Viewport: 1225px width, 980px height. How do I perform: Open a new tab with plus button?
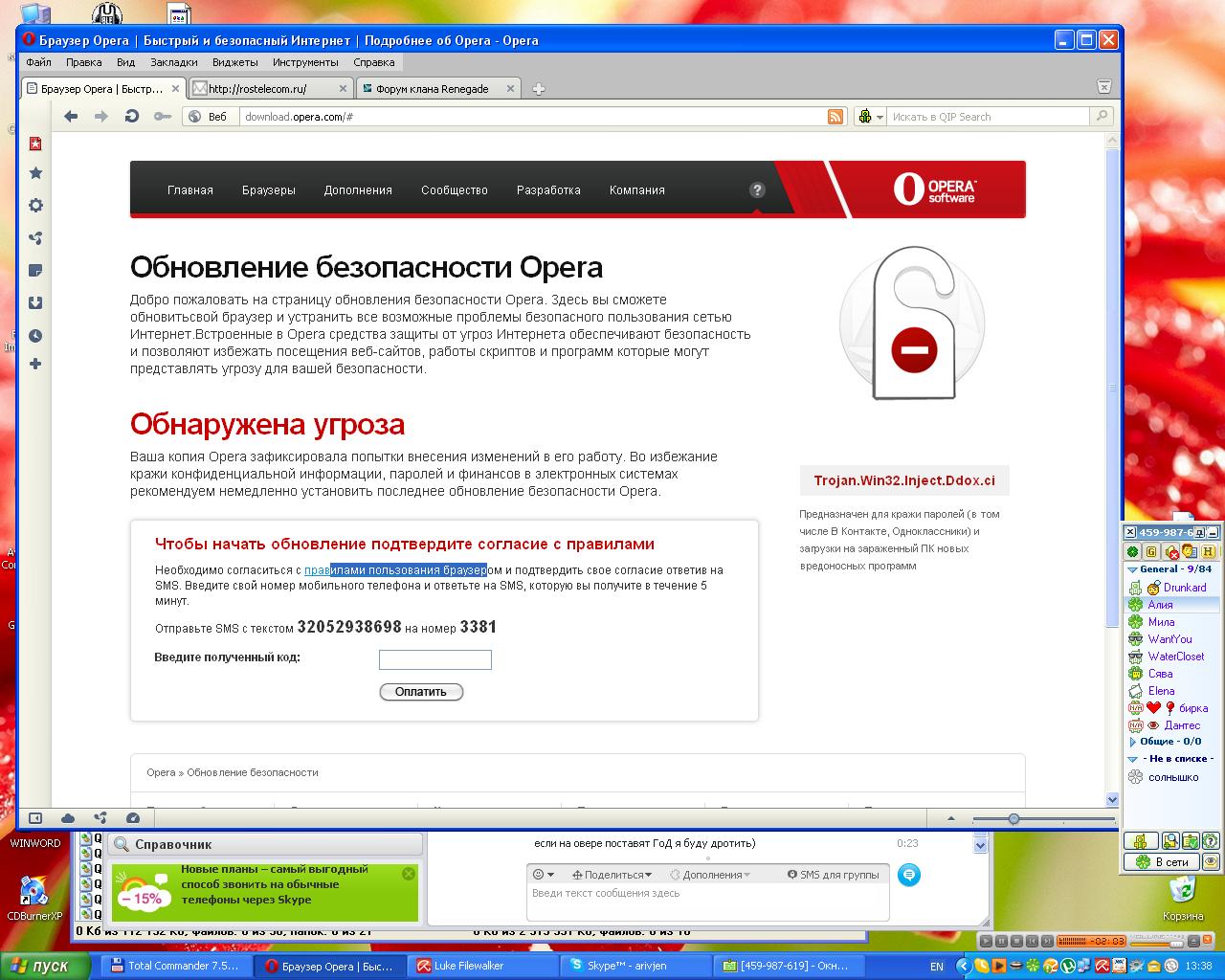coord(539,89)
